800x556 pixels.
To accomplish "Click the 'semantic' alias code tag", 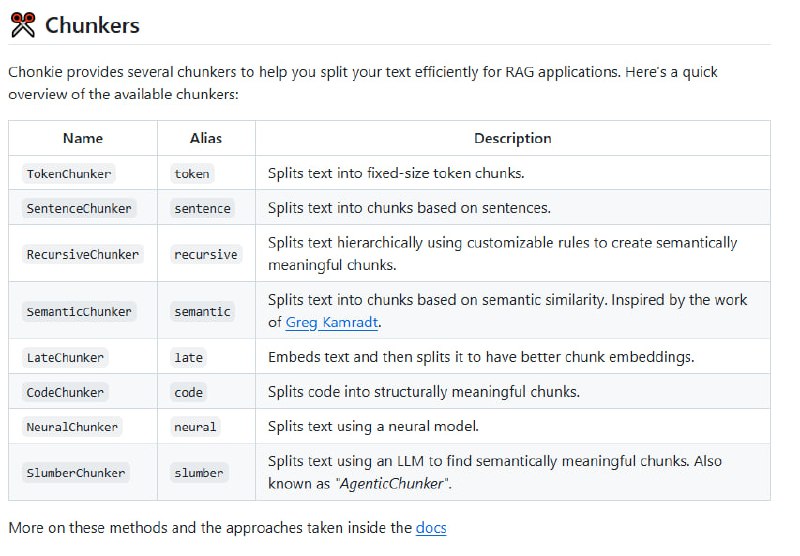I will [x=202, y=311].
